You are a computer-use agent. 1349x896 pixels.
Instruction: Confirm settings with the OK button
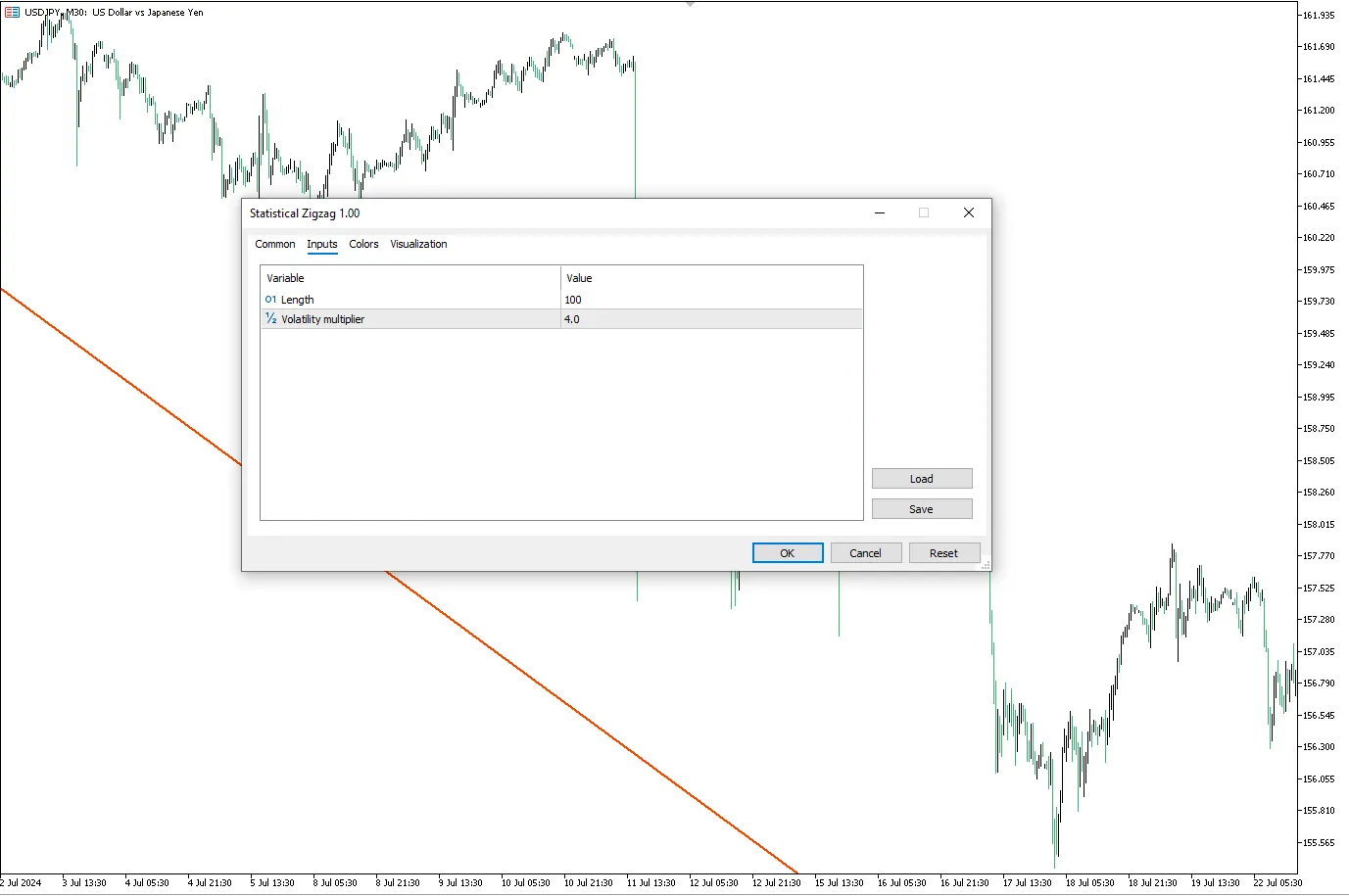coord(788,553)
